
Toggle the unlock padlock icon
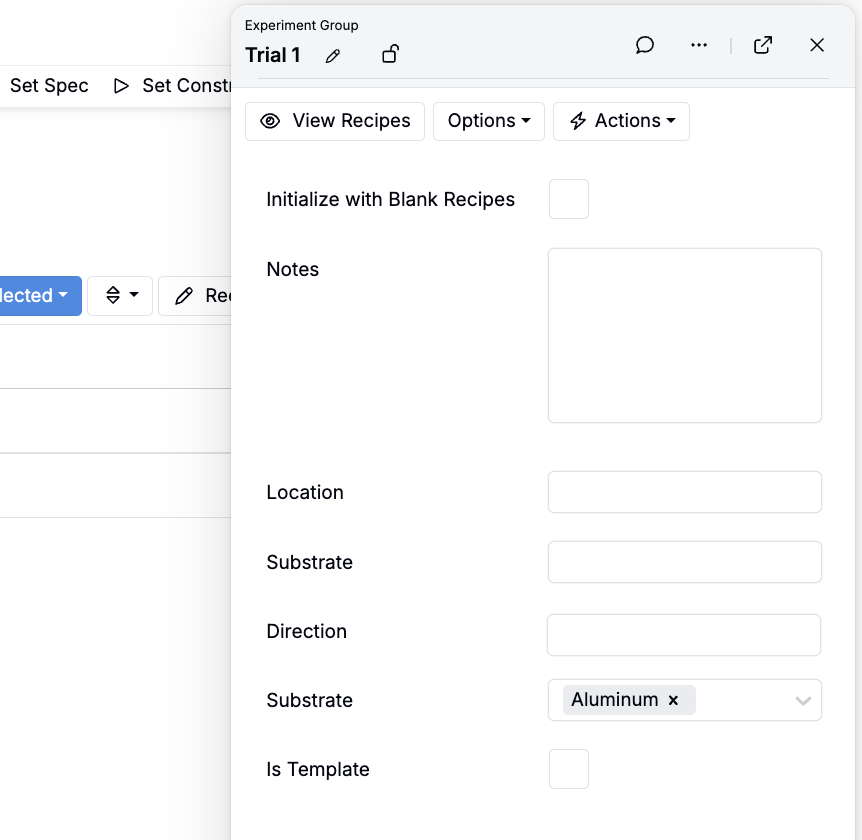tap(391, 55)
